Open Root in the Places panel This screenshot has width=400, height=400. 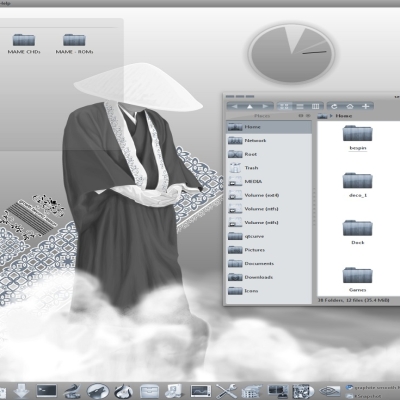[x=269, y=154]
